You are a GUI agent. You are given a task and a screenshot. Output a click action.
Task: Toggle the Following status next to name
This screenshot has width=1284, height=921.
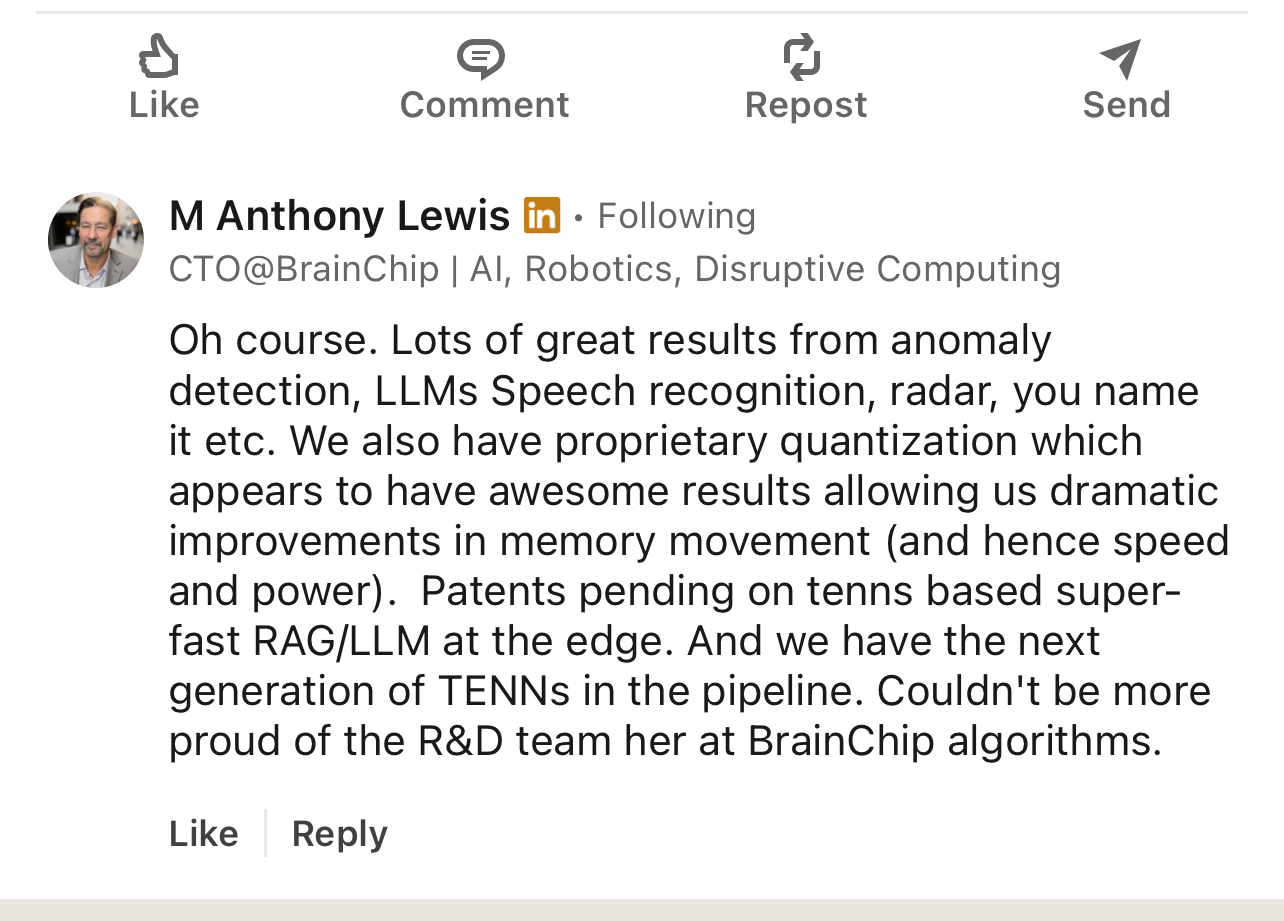click(x=676, y=216)
